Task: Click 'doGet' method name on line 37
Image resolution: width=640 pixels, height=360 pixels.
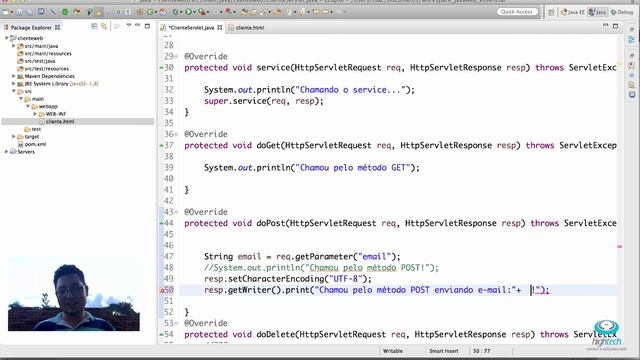Action: 268,146
